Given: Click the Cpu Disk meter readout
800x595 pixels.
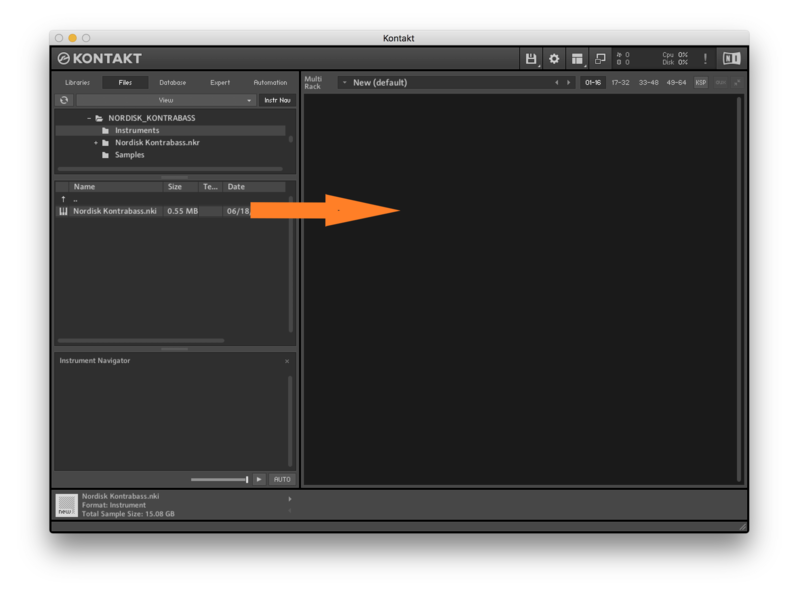Looking at the screenshot, I should tap(674, 59).
